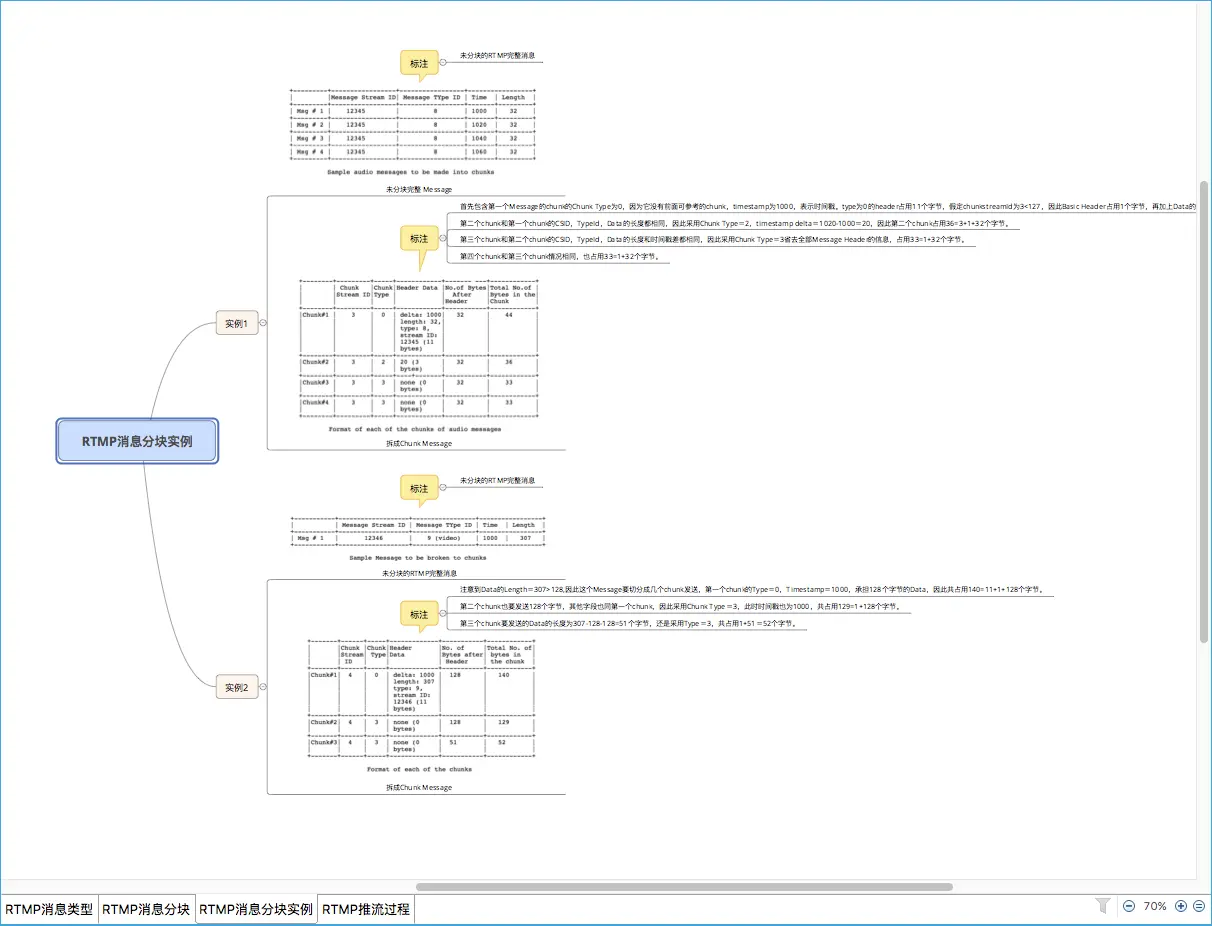Click the Msg #1 12346 video message table
This screenshot has width=1212, height=926.
[x=417, y=538]
